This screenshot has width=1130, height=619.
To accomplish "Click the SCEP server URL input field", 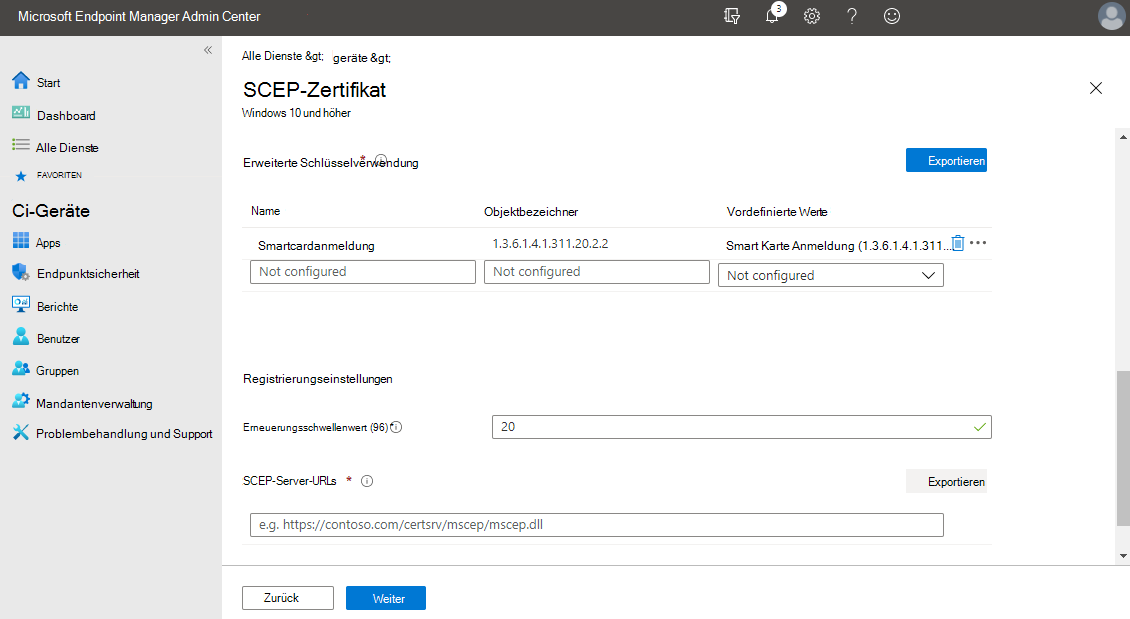I will tap(596, 525).
